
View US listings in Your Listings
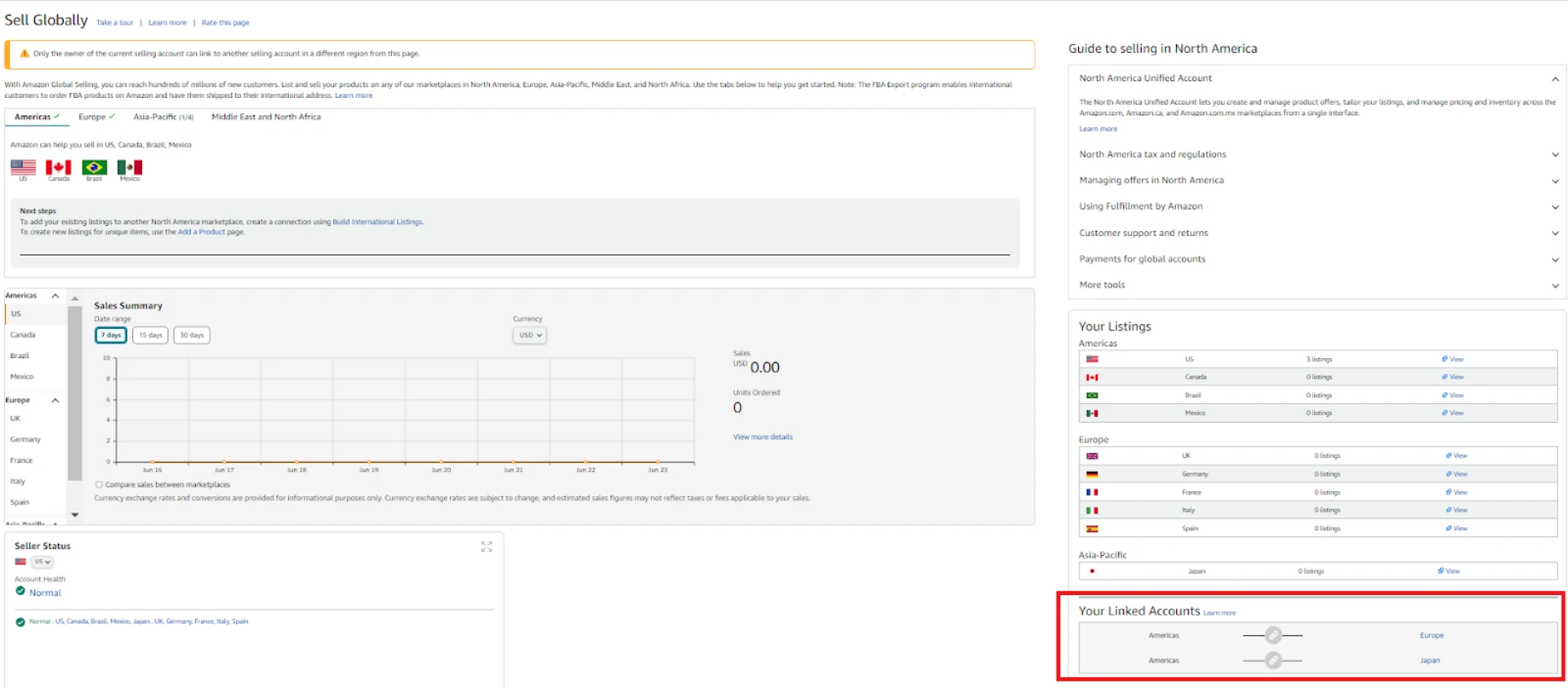(x=1453, y=359)
